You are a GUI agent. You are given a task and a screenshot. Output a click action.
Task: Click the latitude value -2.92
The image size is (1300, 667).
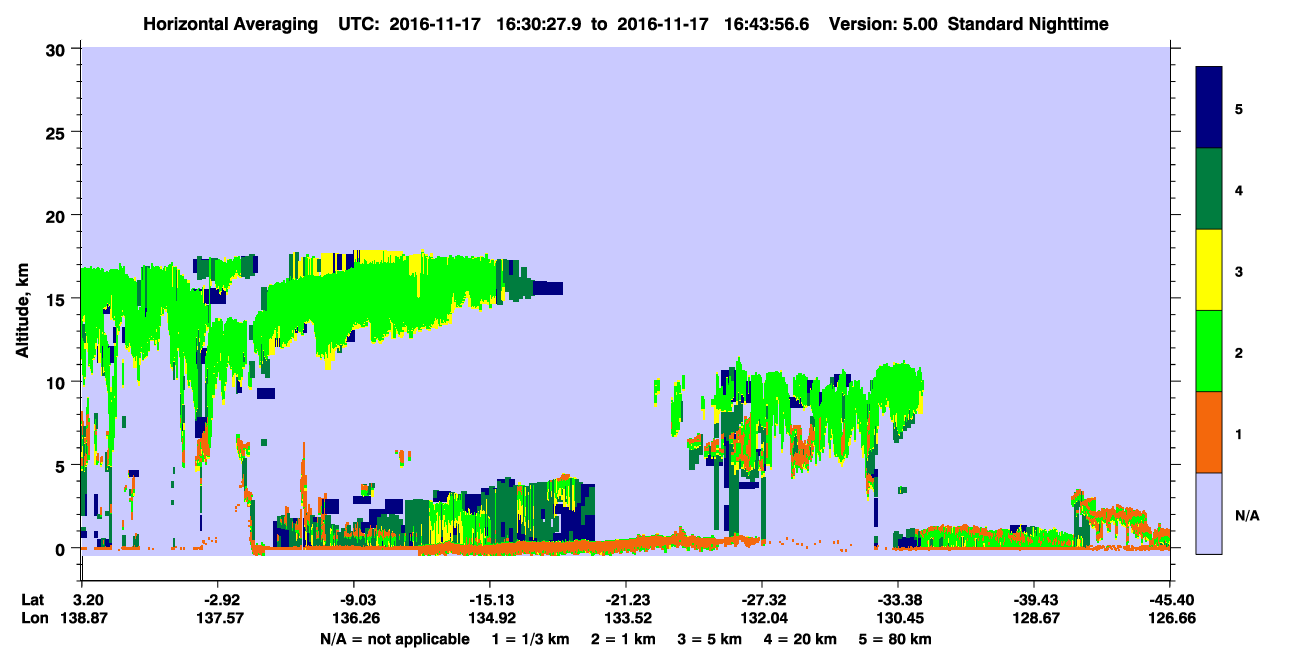[218, 599]
